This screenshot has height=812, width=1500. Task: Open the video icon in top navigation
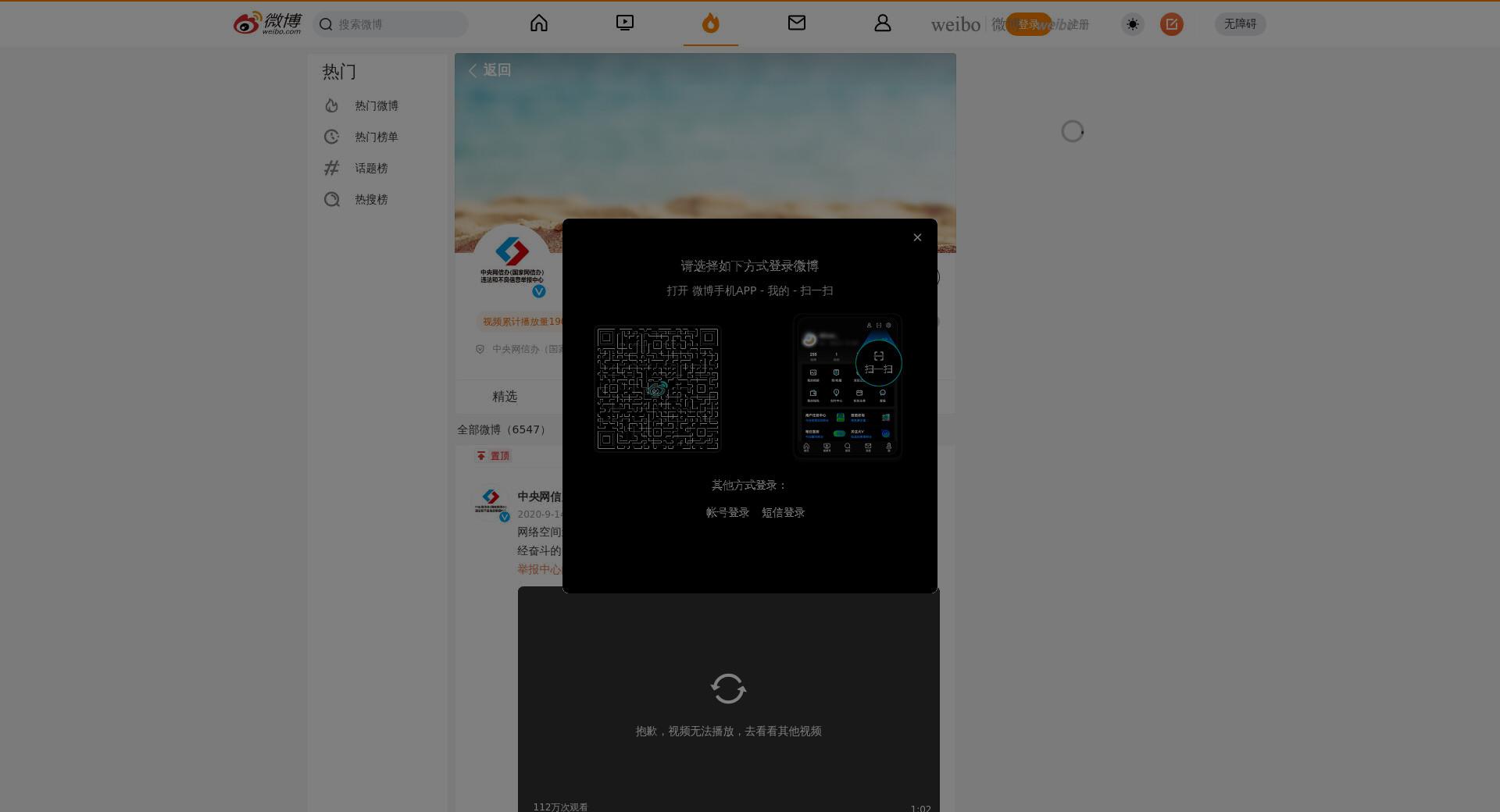coord(625,23)
